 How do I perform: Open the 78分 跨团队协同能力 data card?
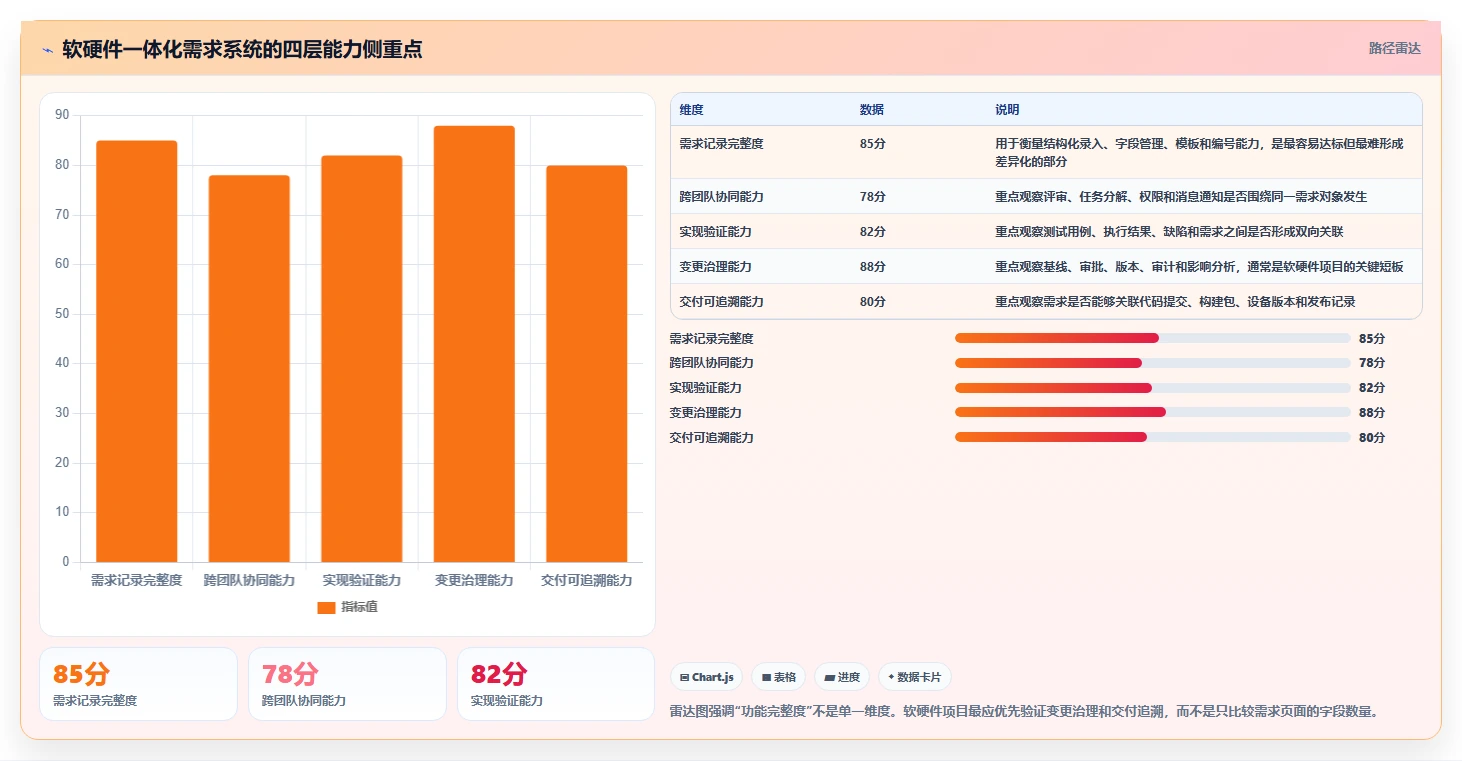click(x=347, y=684)
